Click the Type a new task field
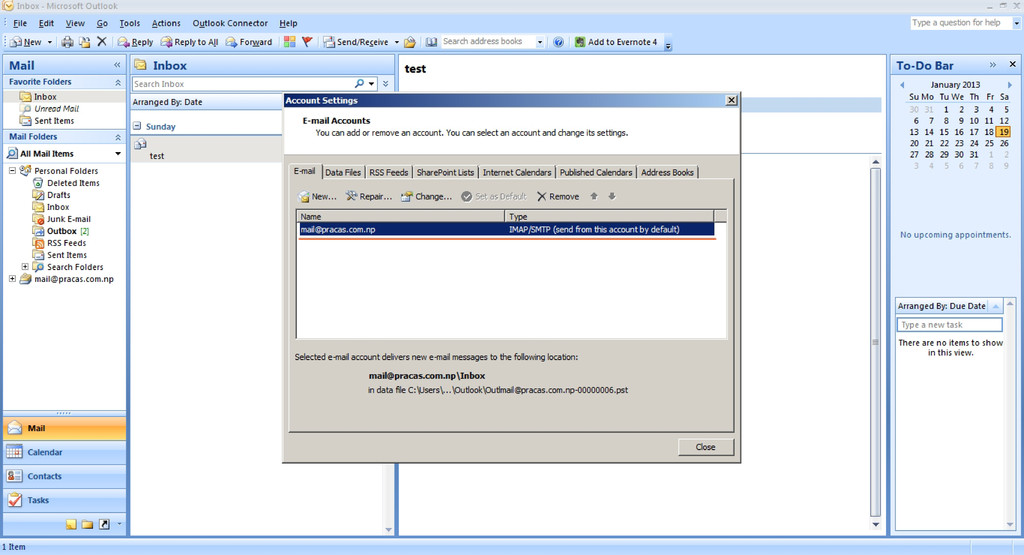The height and width of the screenshot is (555, 1024). pyautogui.click(x=950, y=325)
